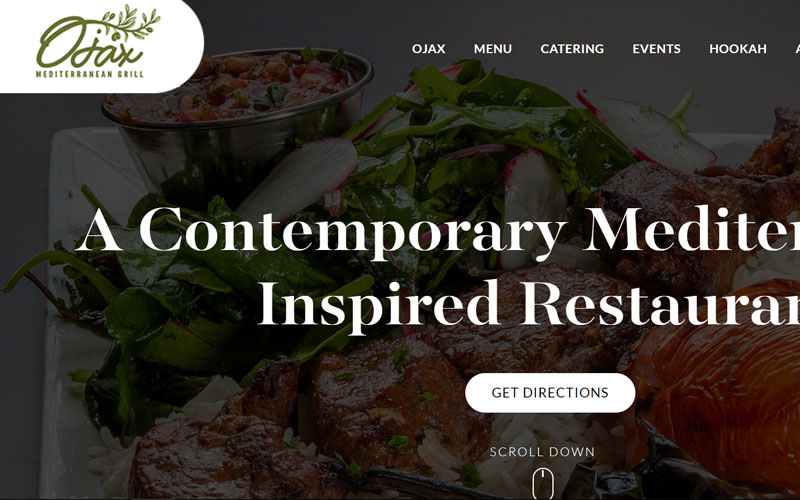Click the Get Directions button
The height and width of the screenshot is (500, 800).
click(550, 393)
